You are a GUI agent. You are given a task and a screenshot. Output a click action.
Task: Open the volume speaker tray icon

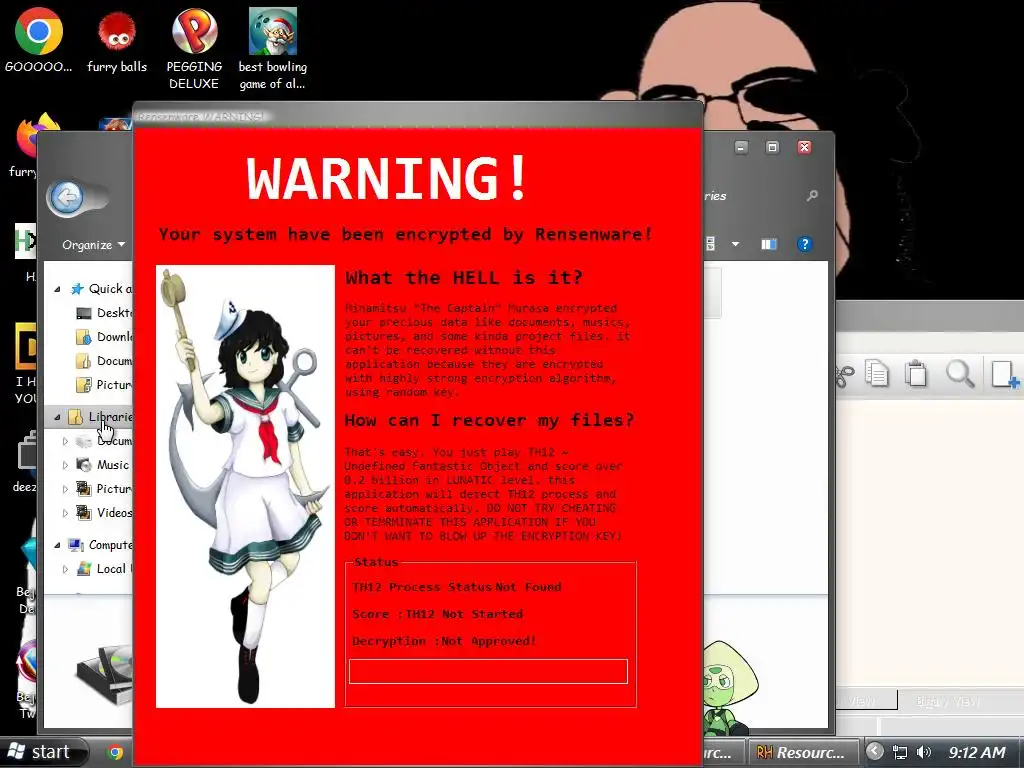tap(923, 752)
